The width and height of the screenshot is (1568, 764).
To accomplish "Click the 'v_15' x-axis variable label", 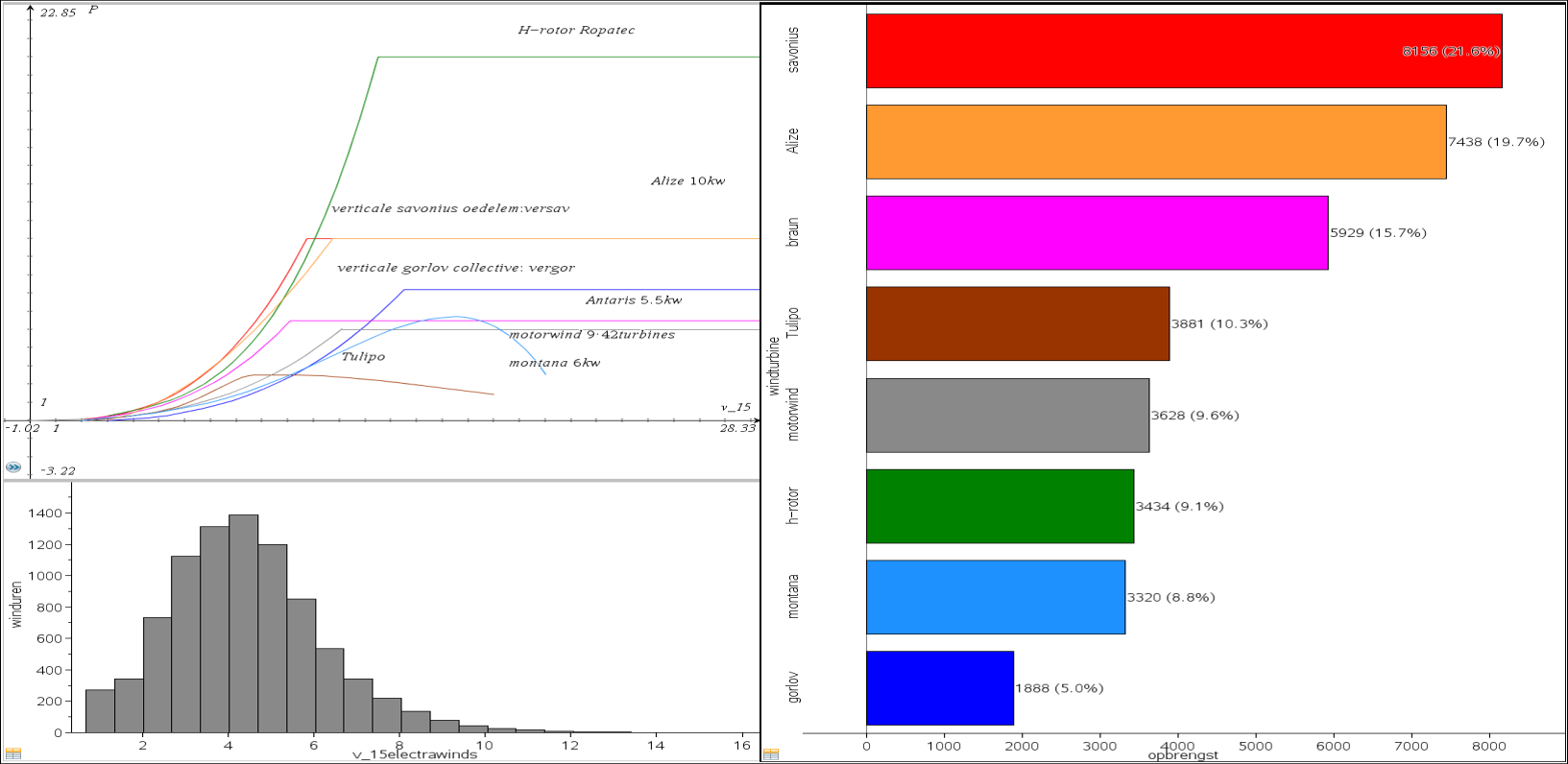I will click(736, 408).
